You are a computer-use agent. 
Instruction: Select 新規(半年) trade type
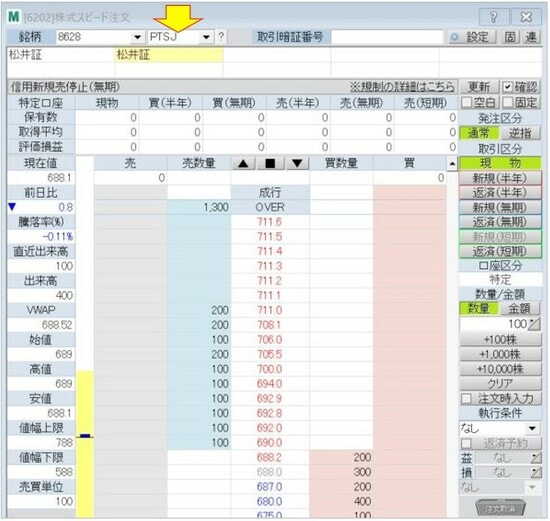[500, 178]
